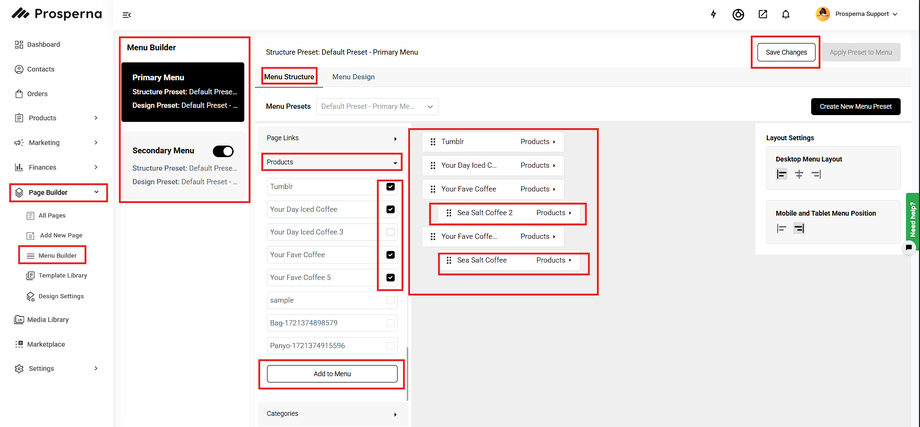Click Create New Menu Preset button
920x427 pixels.
(855, 106)
